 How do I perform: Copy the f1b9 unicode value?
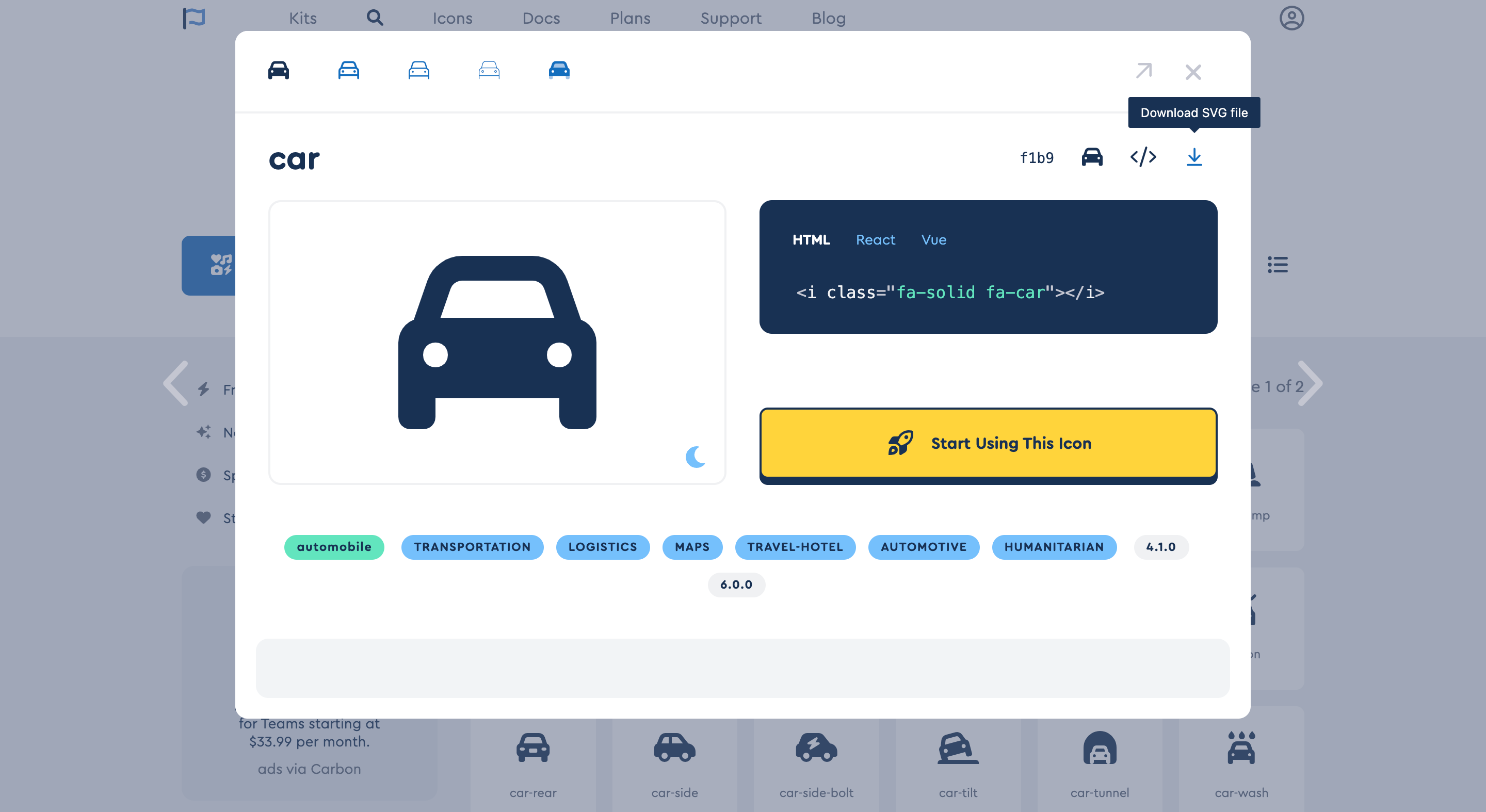coord(1036,158)
